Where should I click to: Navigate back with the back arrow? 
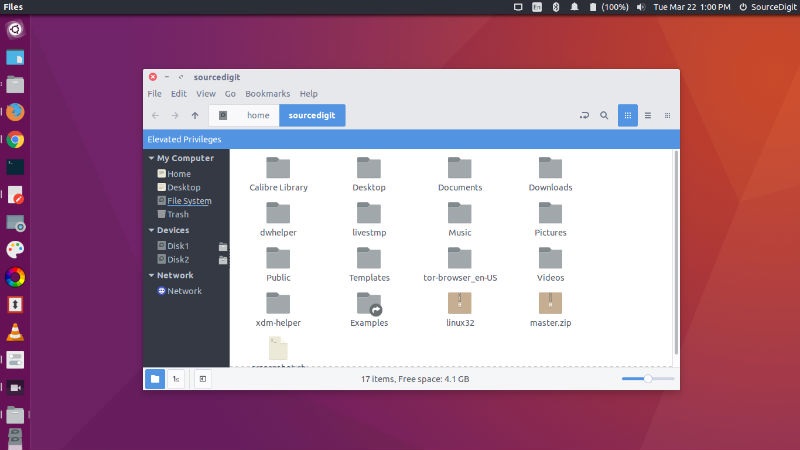[x=156, y=116]
